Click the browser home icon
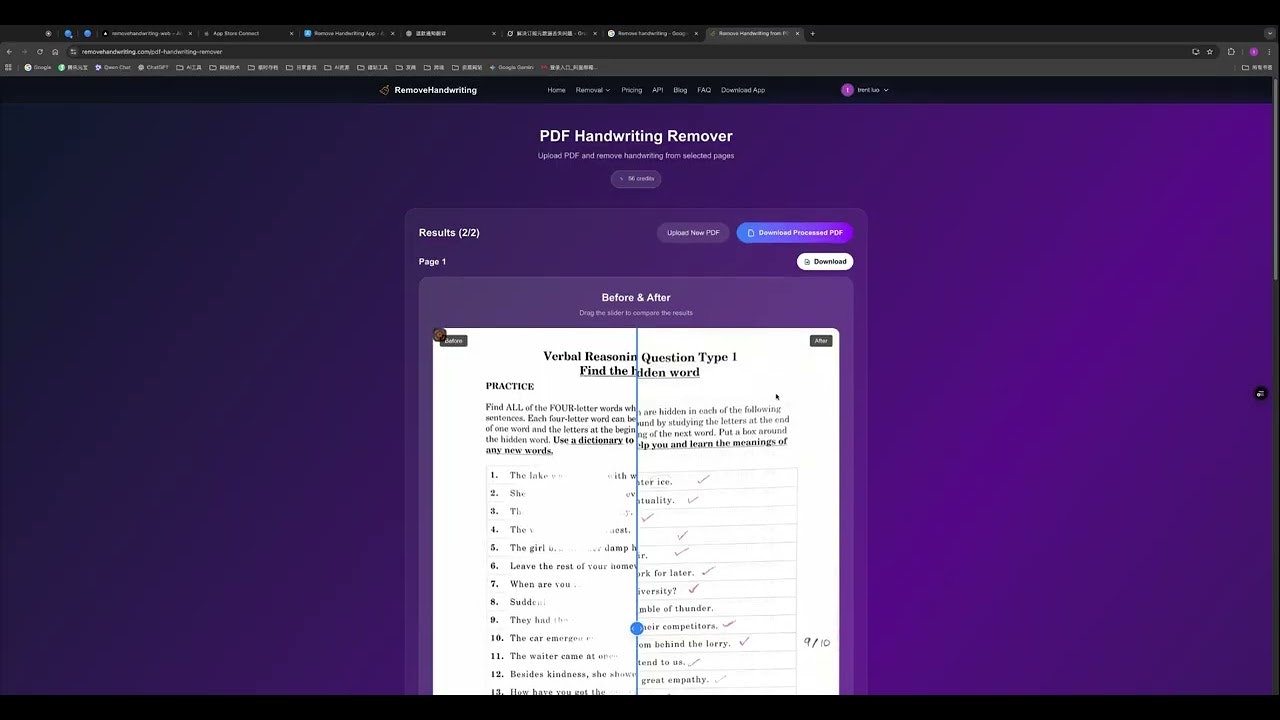Image resolution: width=1280 pixels, height=720 pixels. [x=55, y=51]
